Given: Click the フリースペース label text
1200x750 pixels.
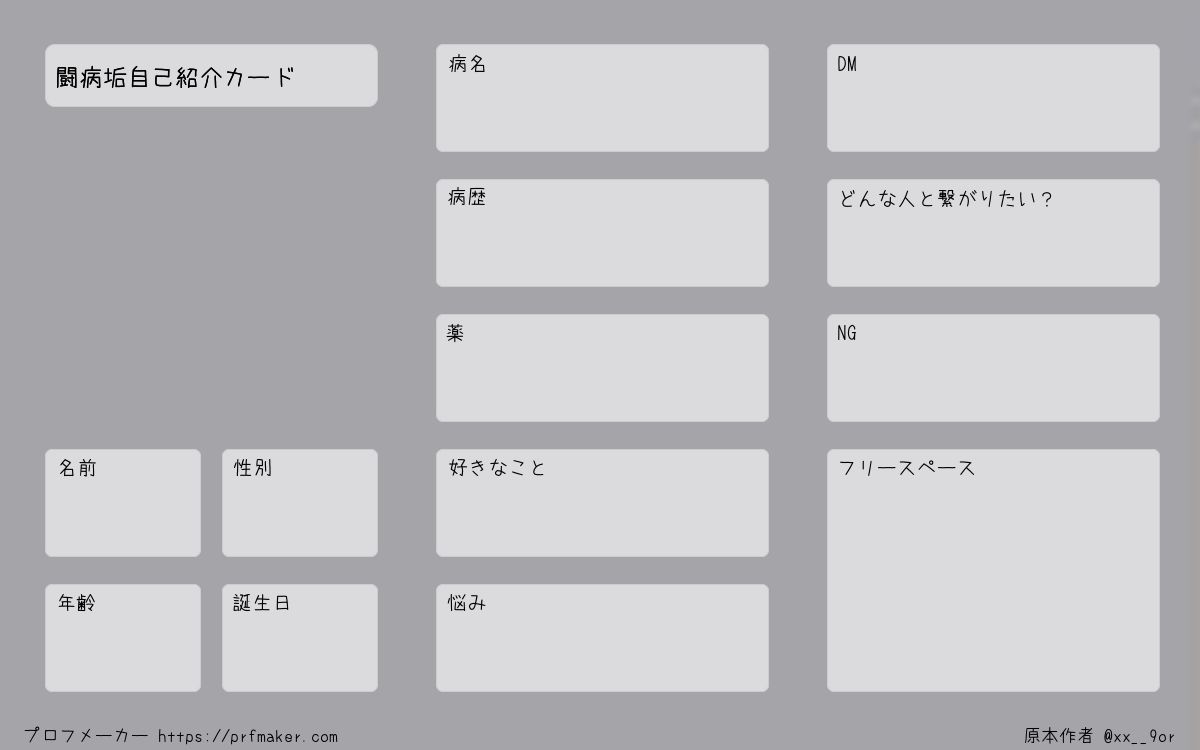Looking at the screenshot, I should 907,468.
